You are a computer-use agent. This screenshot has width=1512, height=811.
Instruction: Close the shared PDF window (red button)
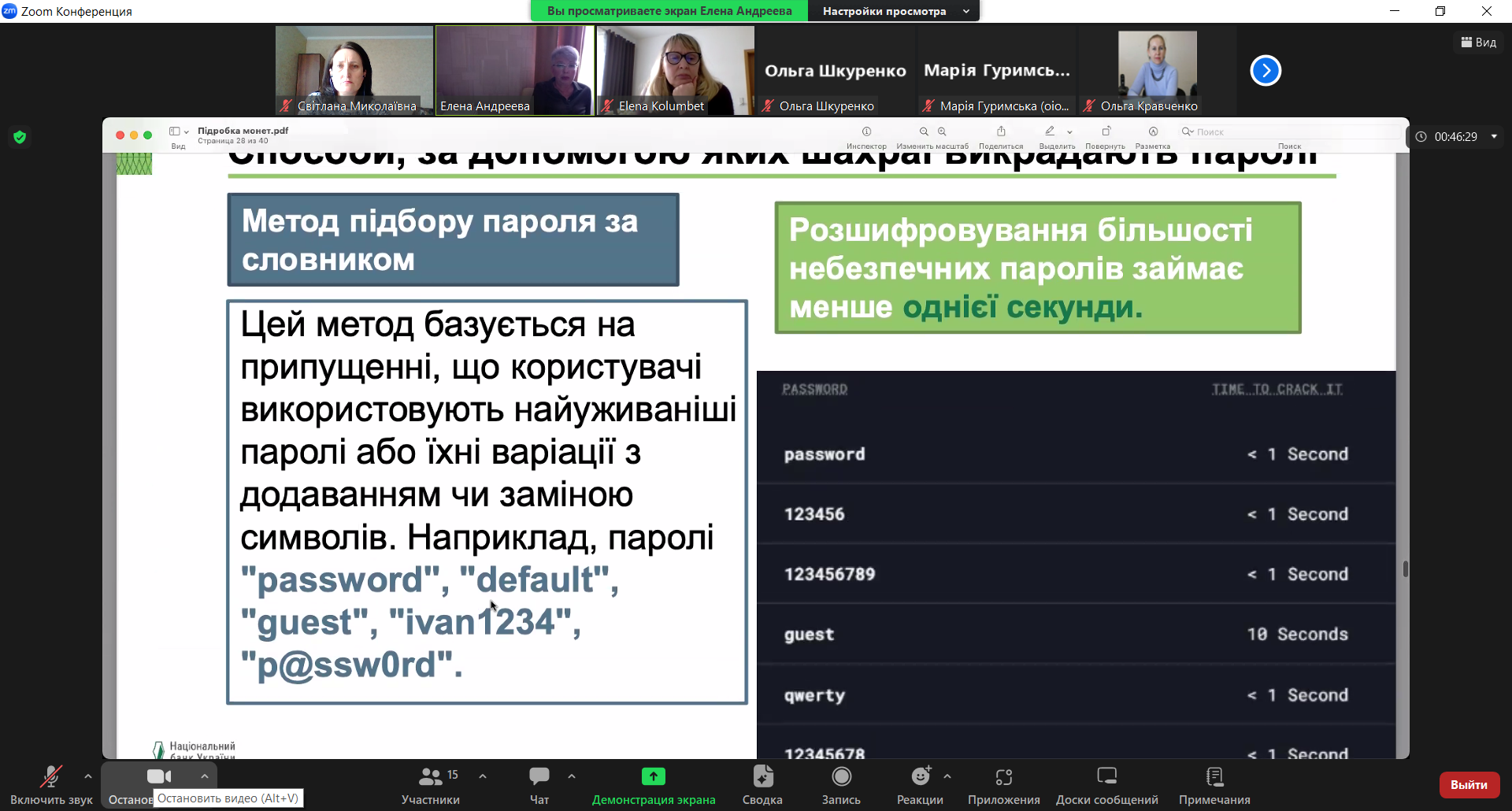(120, 135)
